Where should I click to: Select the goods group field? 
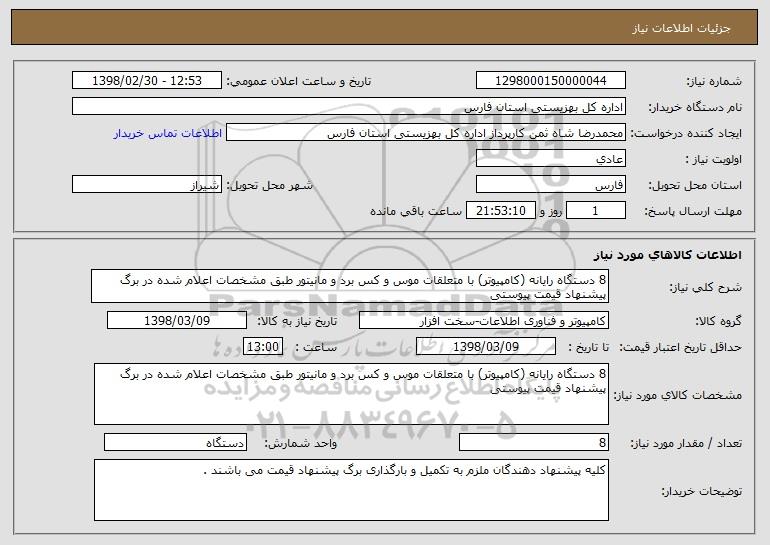pyautogui.click(x=484, y=321)
